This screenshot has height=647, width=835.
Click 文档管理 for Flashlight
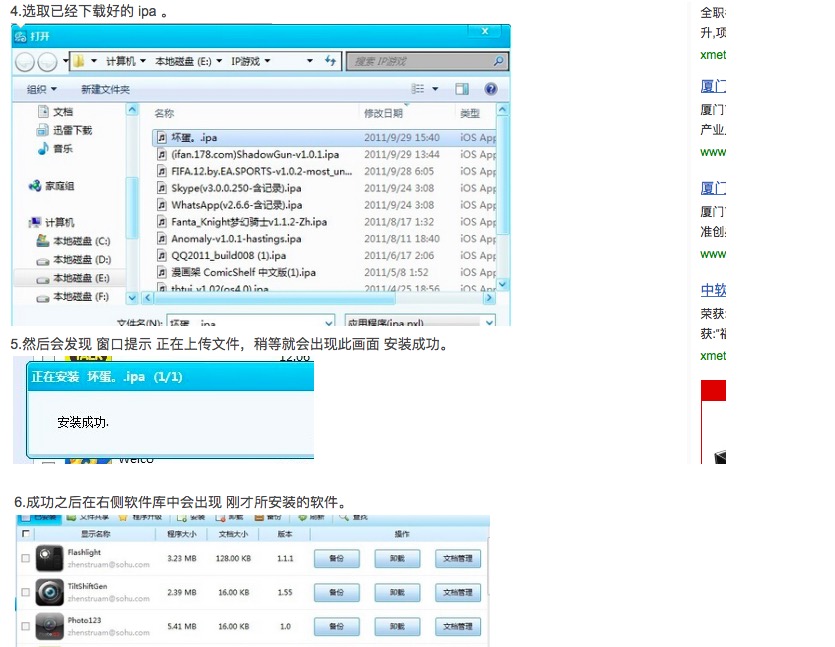point(458,559)
